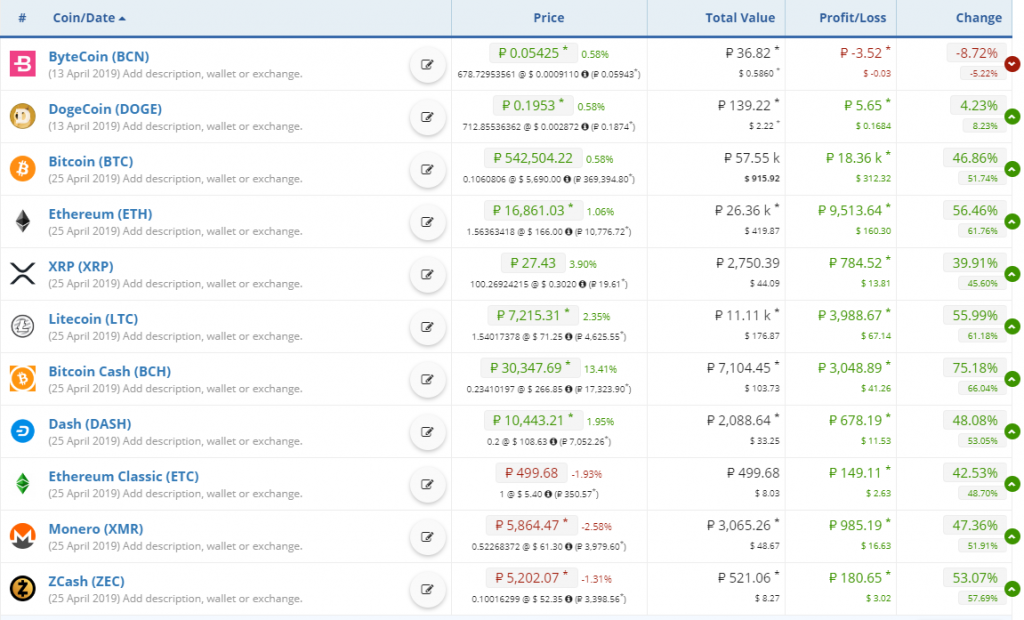Click the XRP logo icon
1024x620 pixels.
point(22,274)
